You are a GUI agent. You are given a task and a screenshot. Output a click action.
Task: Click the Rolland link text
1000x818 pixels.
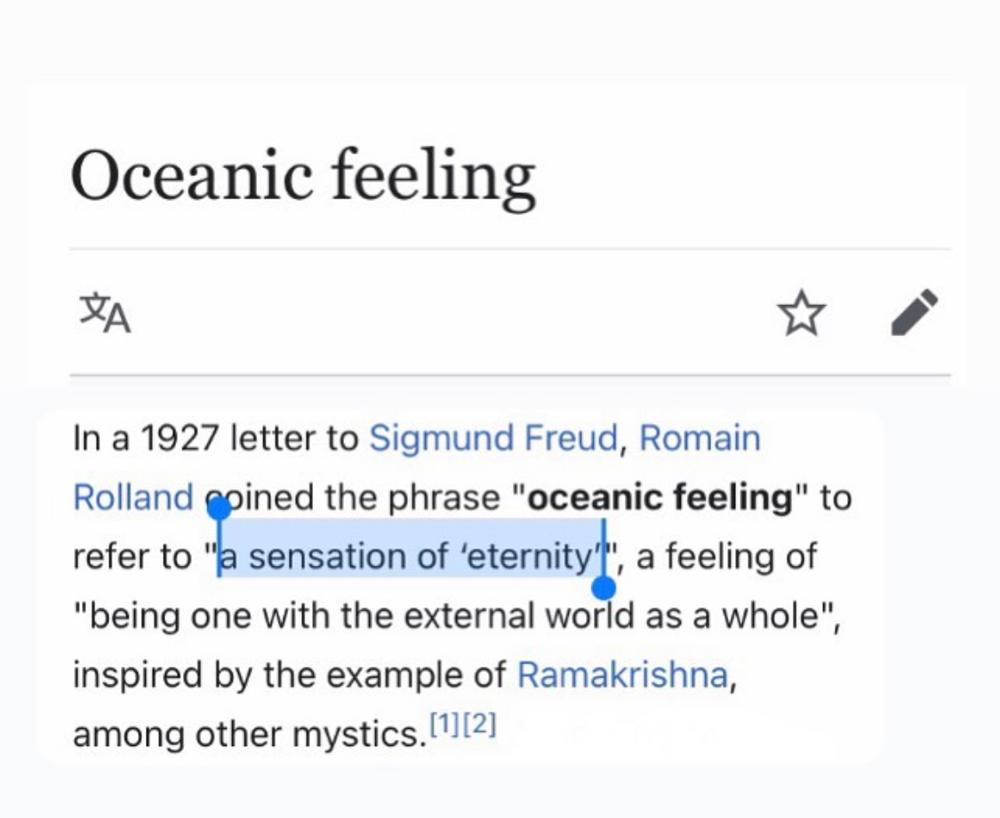point(133,497)
